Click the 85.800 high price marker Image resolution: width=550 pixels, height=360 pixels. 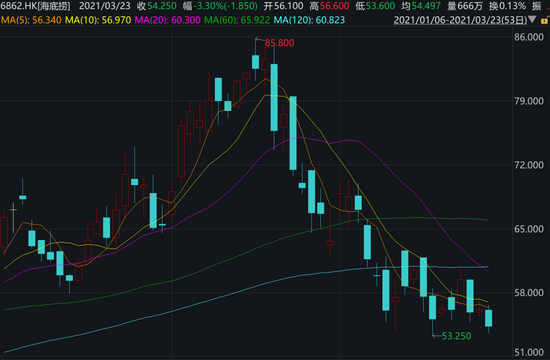tap(279, 43)
